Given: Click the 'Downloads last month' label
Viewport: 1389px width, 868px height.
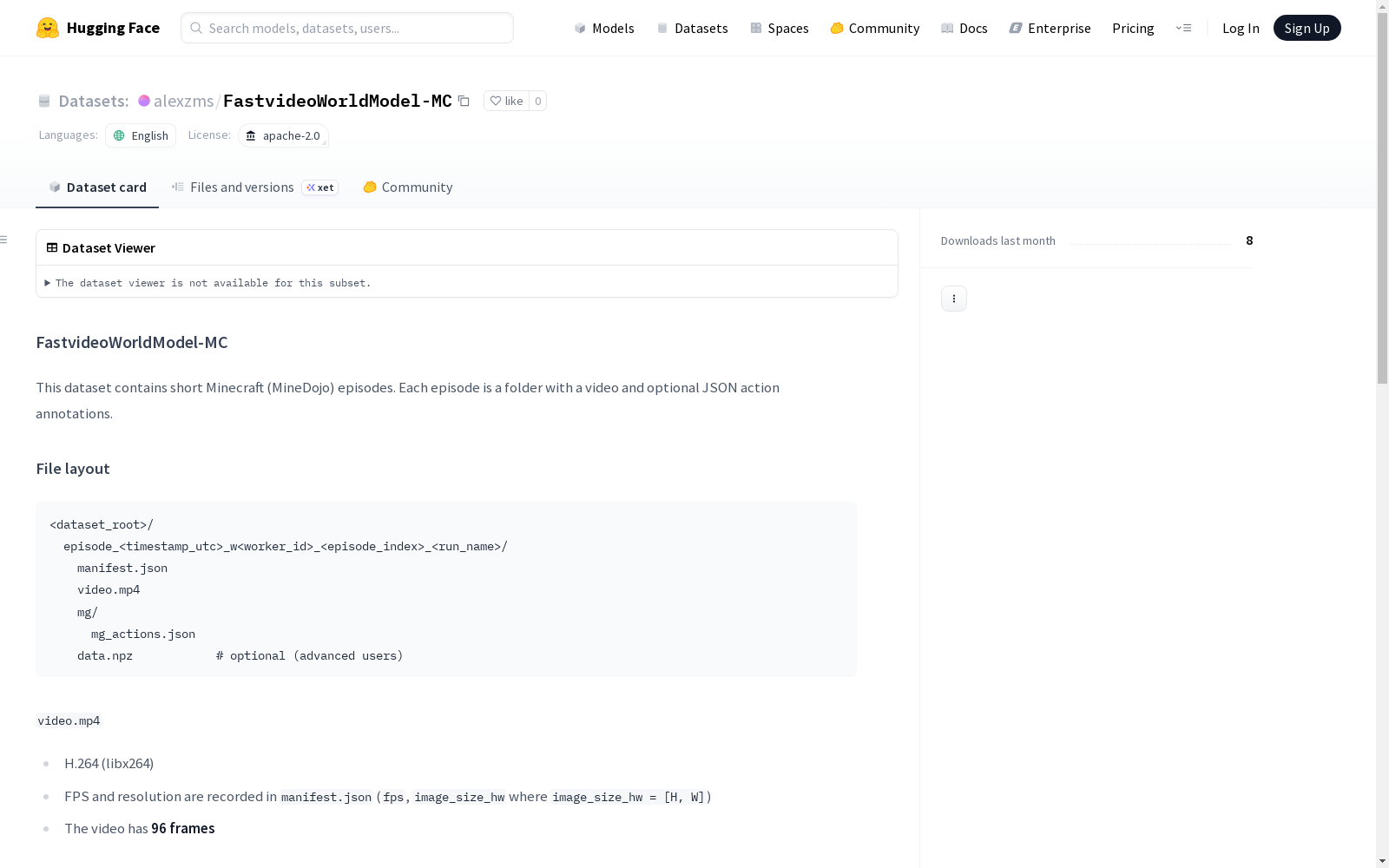Looking at the screenshot, I should (x=997, y=240).
